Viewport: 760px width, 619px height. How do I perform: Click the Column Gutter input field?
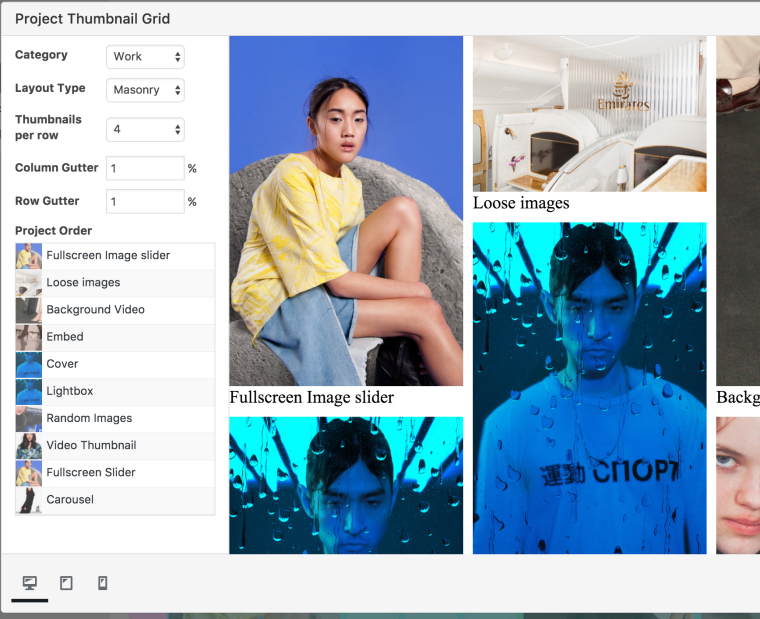(145, 168)
